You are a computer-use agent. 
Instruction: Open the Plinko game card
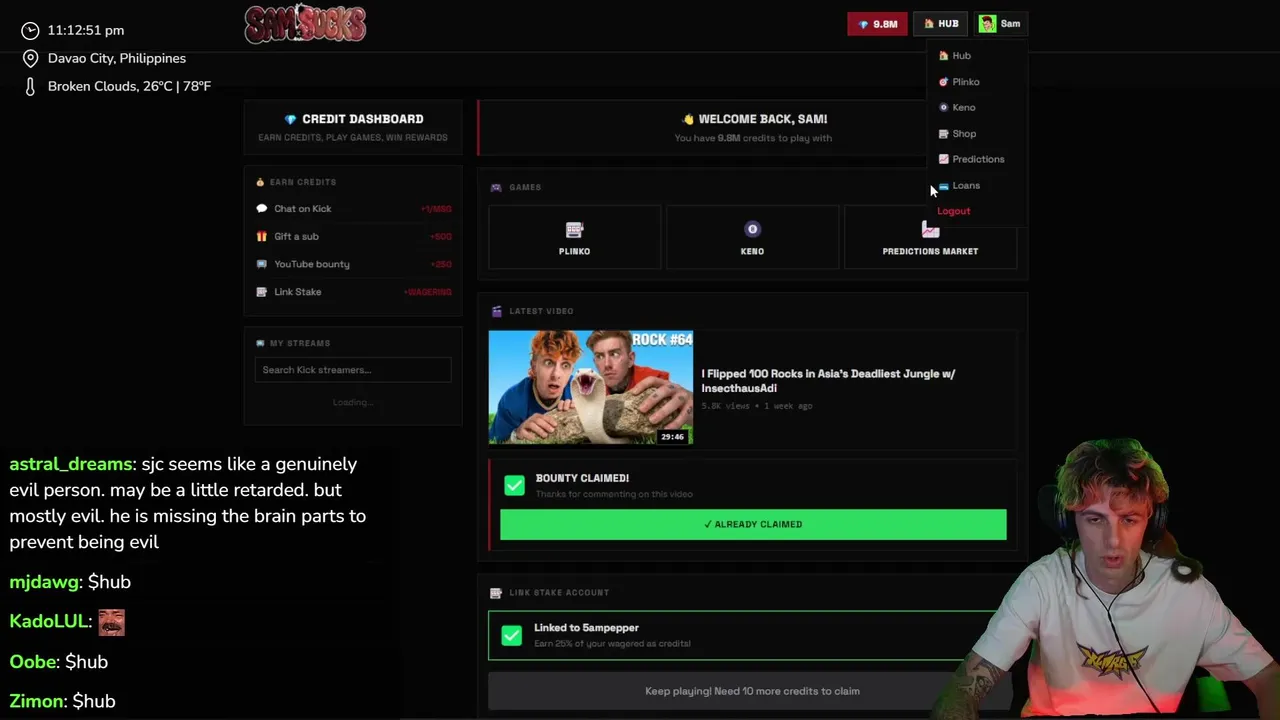575,237
